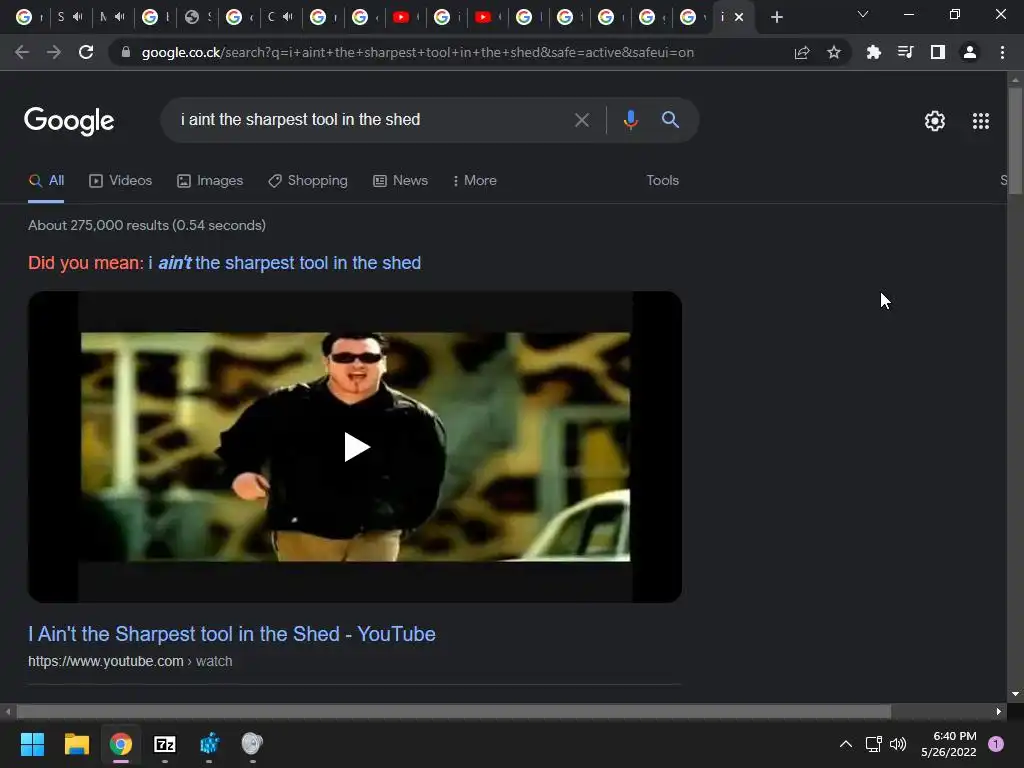Viewport: 1024px width, 768px height.
Task: Click the address bar URL
Action: pos(418,52)
